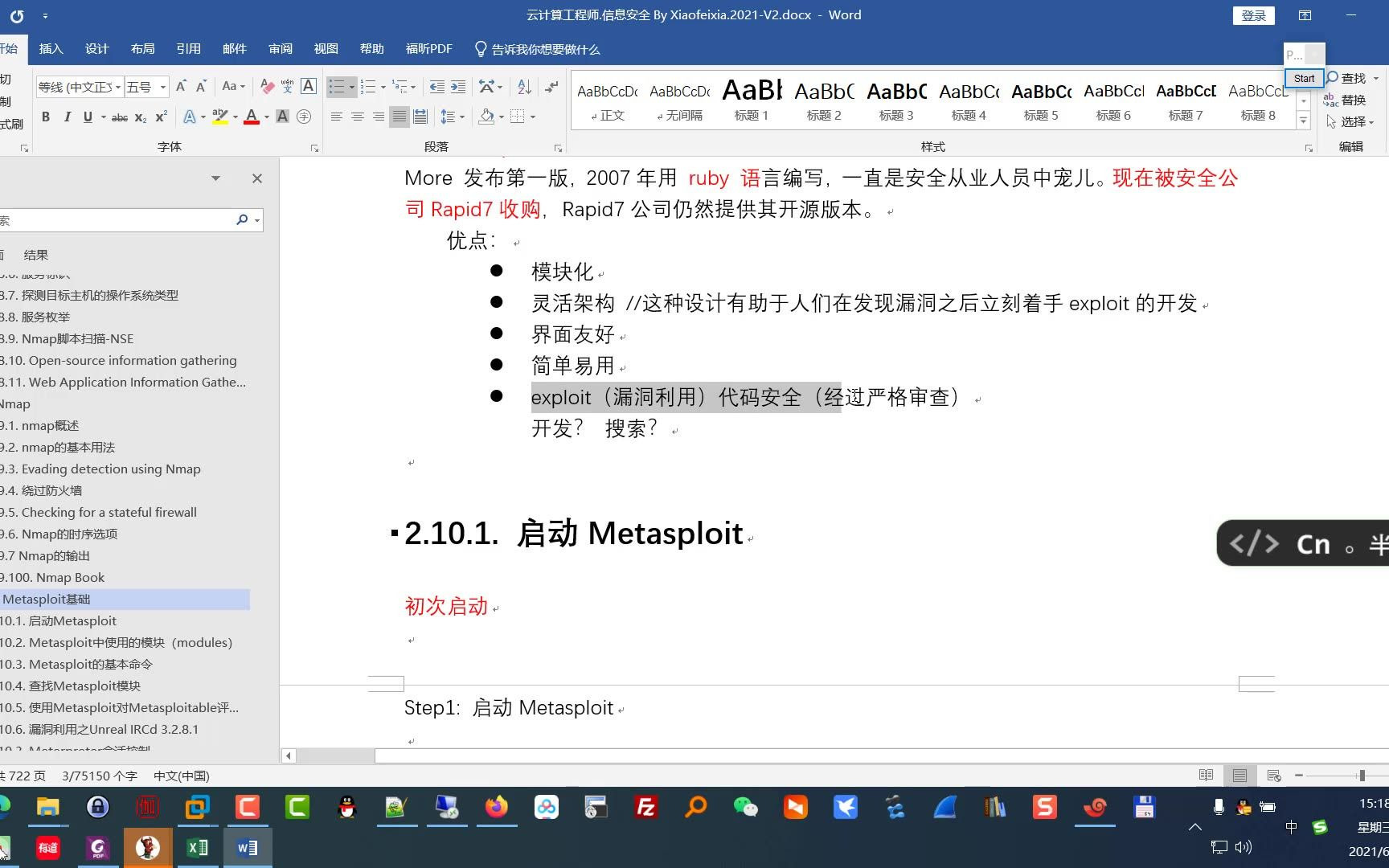Click the 登录 sign-in button
Viewport: 1389px width, 868px height.
(x=1253, y=14)
